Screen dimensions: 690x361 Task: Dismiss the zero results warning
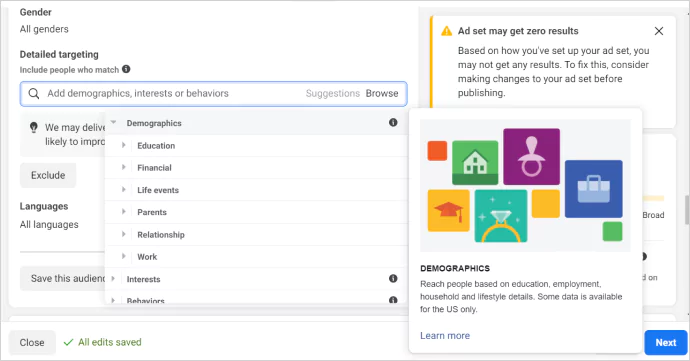point(659,31)
